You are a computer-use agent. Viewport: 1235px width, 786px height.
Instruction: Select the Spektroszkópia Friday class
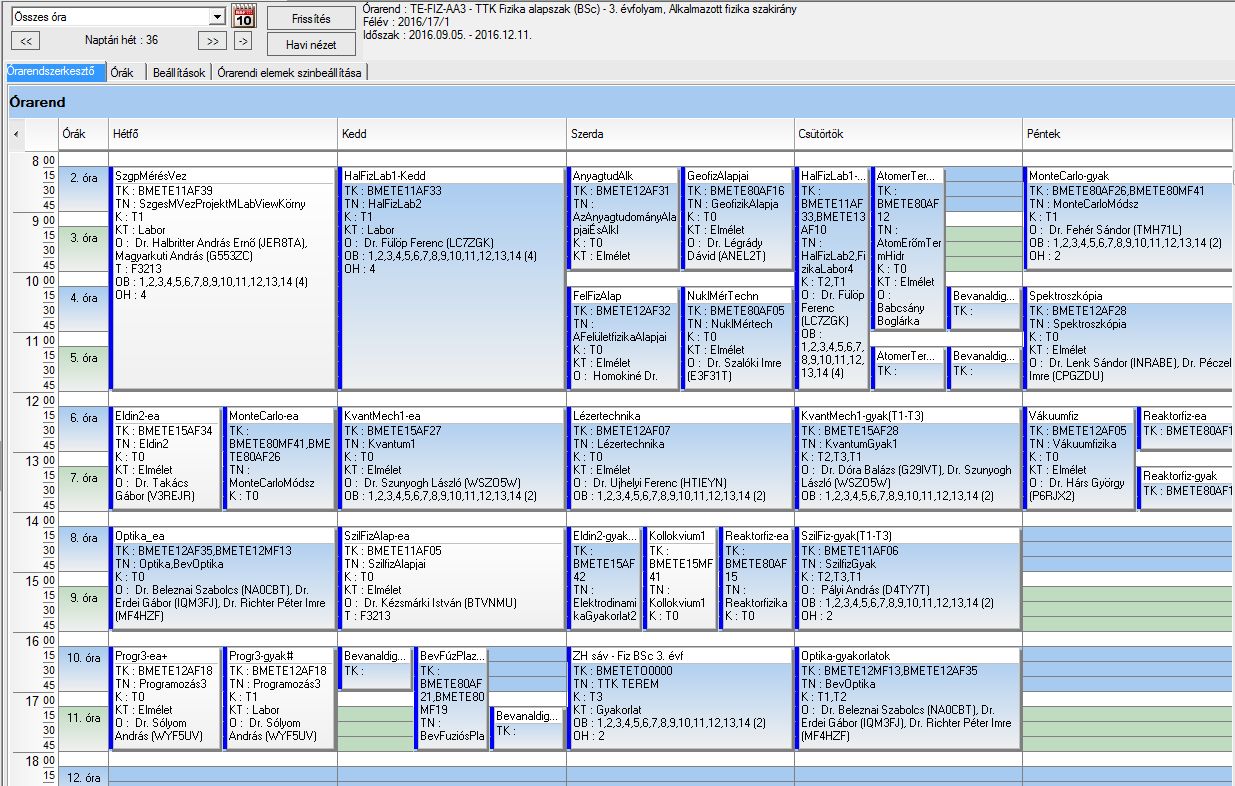1128,339
